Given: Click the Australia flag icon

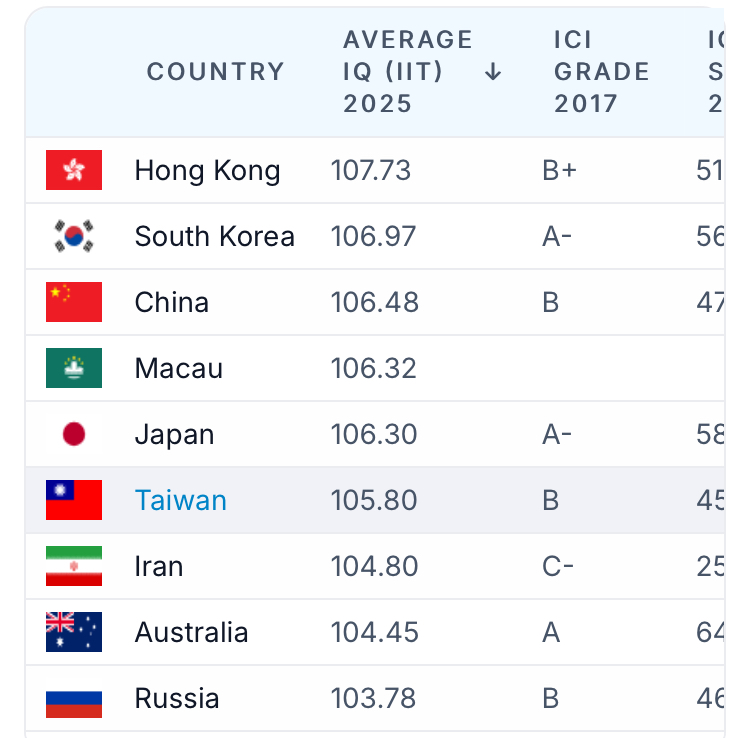Looking at the screenshot, I should (74, 632).
